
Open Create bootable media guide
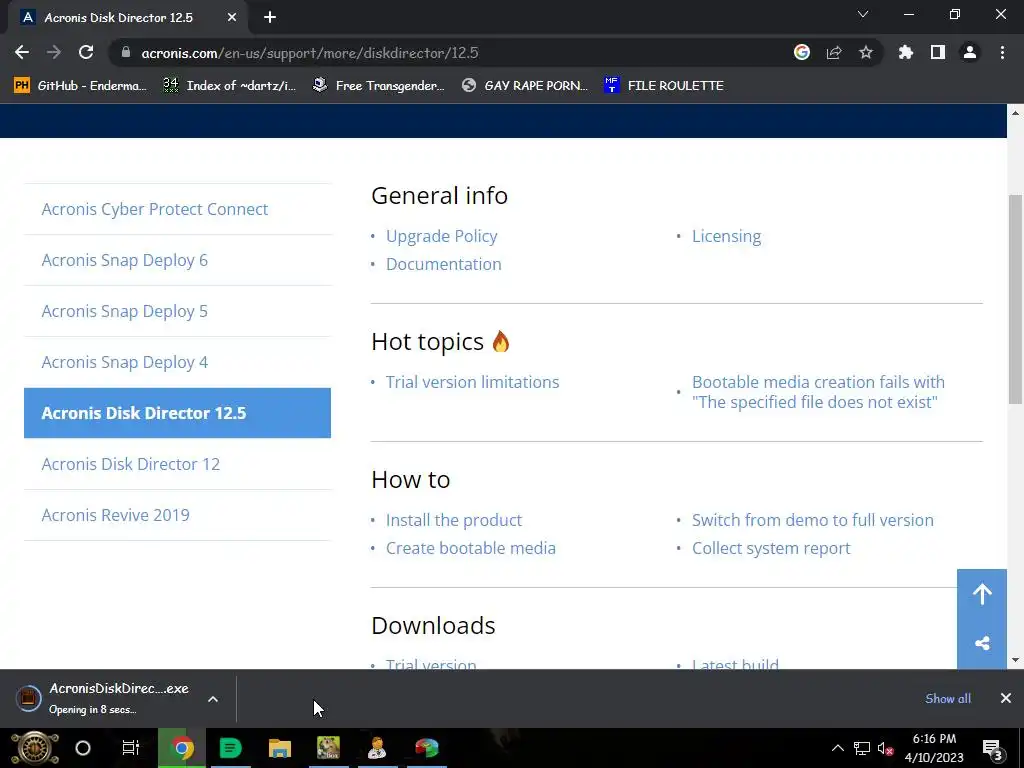[471, 548]
